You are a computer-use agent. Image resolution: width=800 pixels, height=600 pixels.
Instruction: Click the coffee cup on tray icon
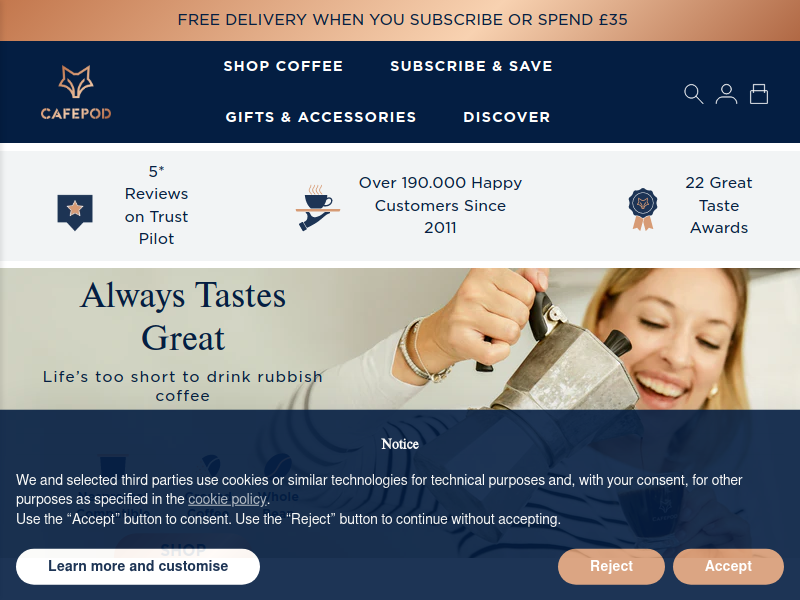tap(317, 207)
